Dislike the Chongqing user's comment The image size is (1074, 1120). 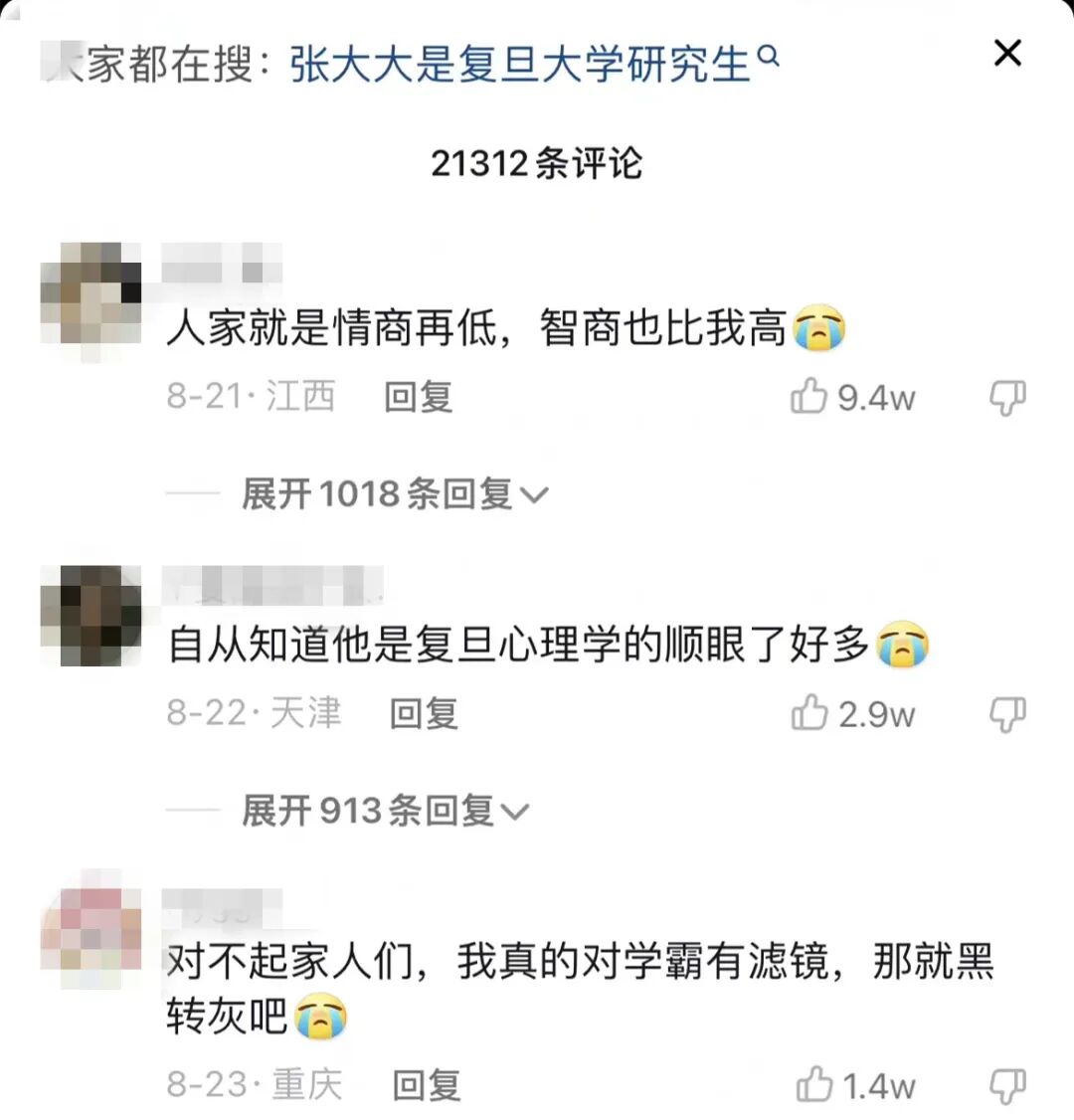coord(1007,1086)
